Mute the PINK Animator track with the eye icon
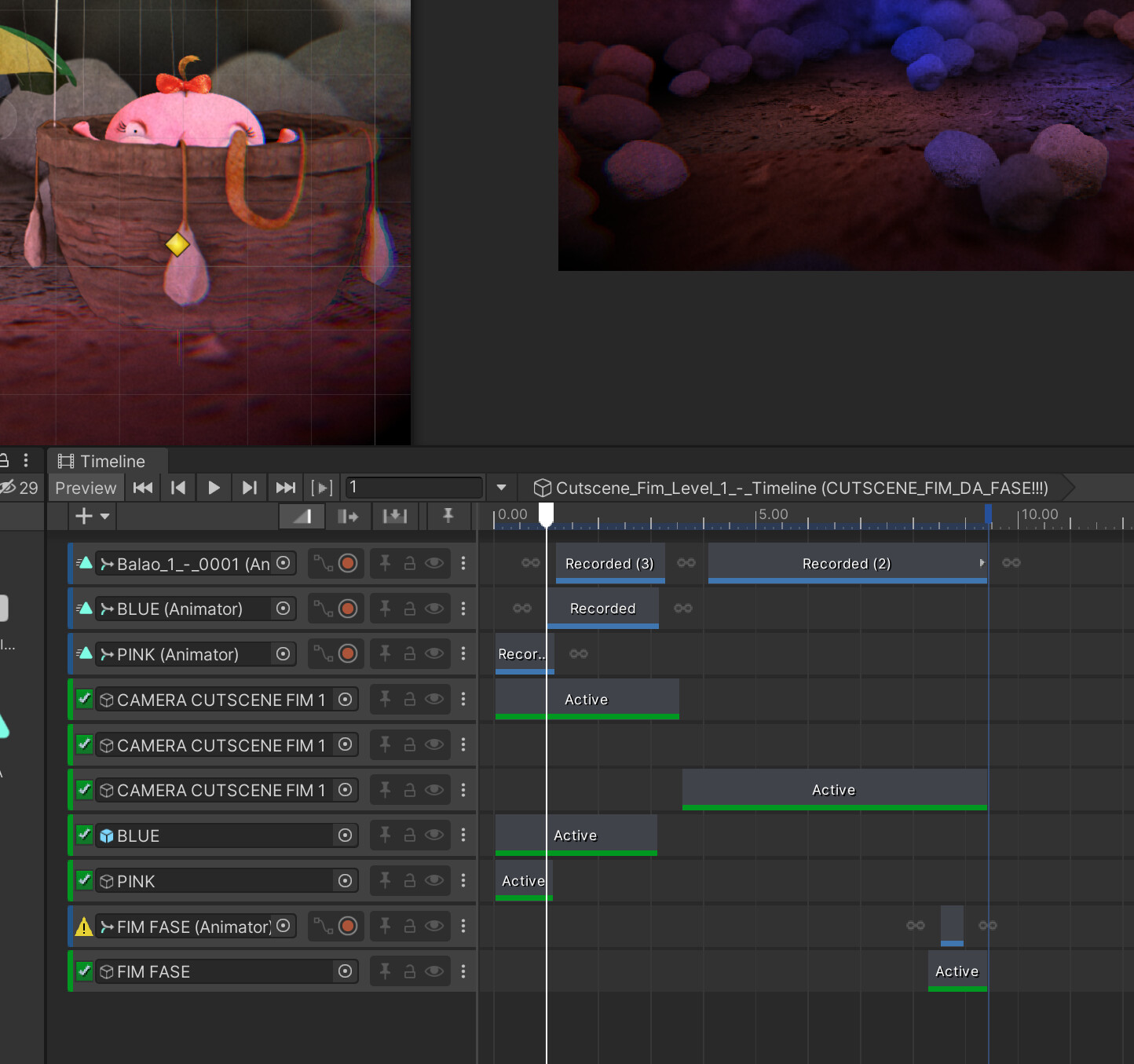1134x1064 pixels. pos(434,653)
